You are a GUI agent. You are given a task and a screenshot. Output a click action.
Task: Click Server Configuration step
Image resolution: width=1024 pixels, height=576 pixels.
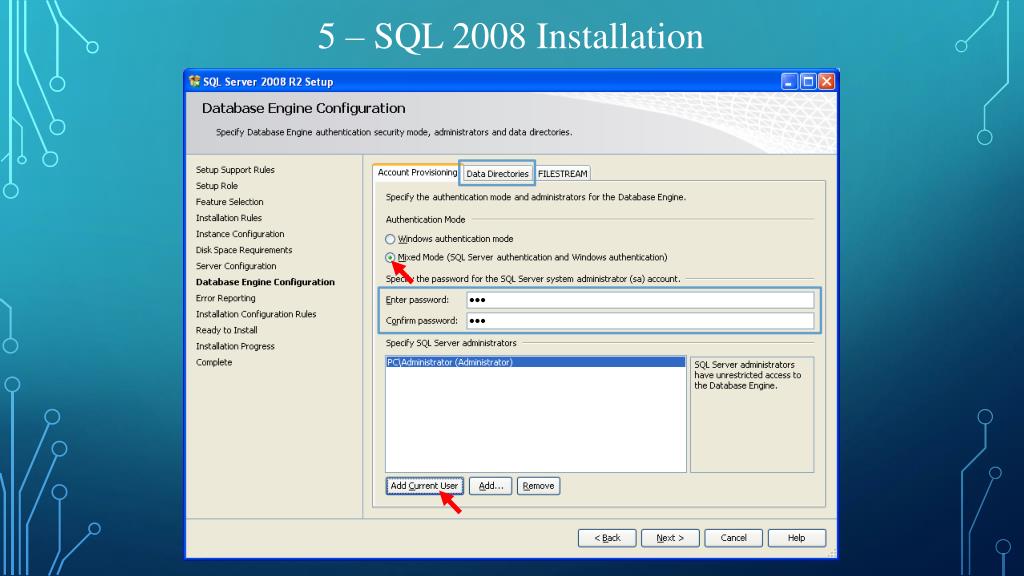coord(236,266)
